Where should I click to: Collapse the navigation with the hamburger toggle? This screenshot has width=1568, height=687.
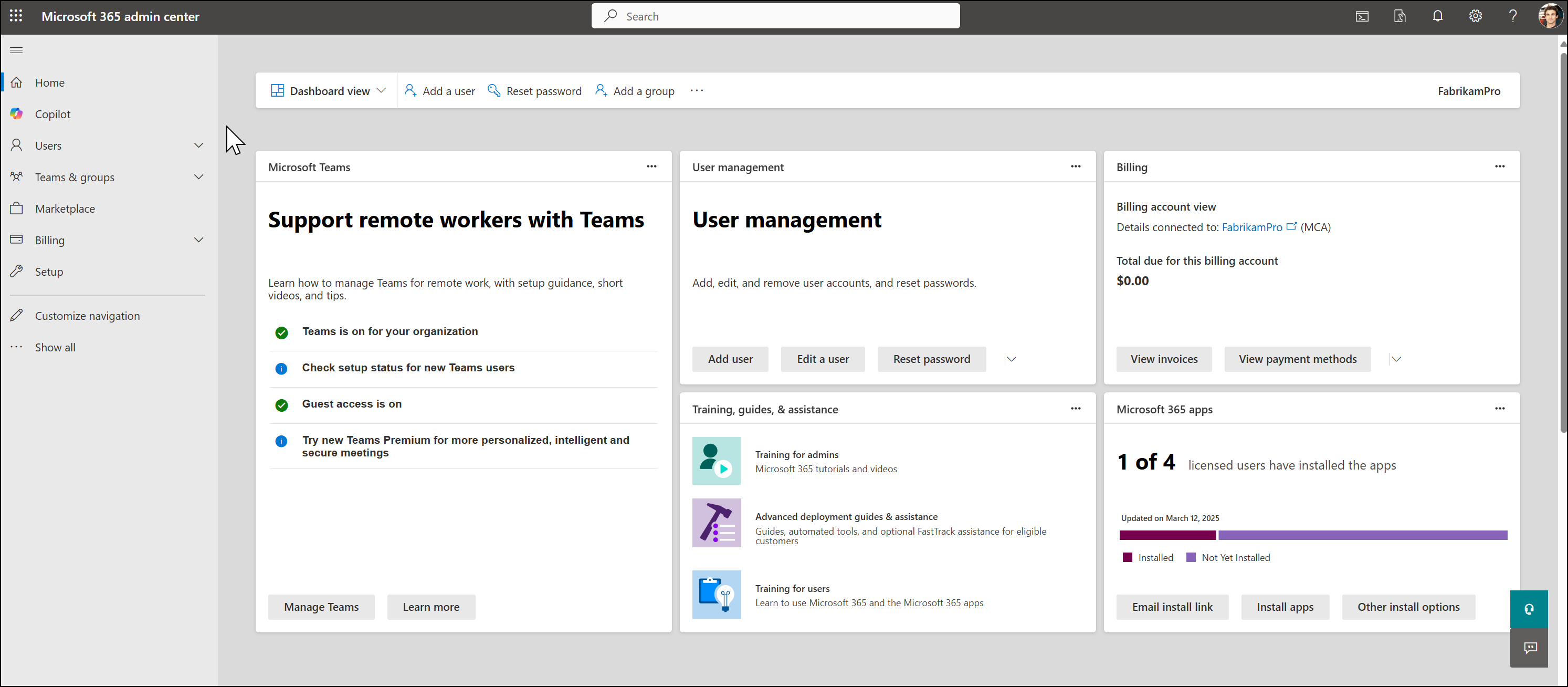[x=16, y=50]
